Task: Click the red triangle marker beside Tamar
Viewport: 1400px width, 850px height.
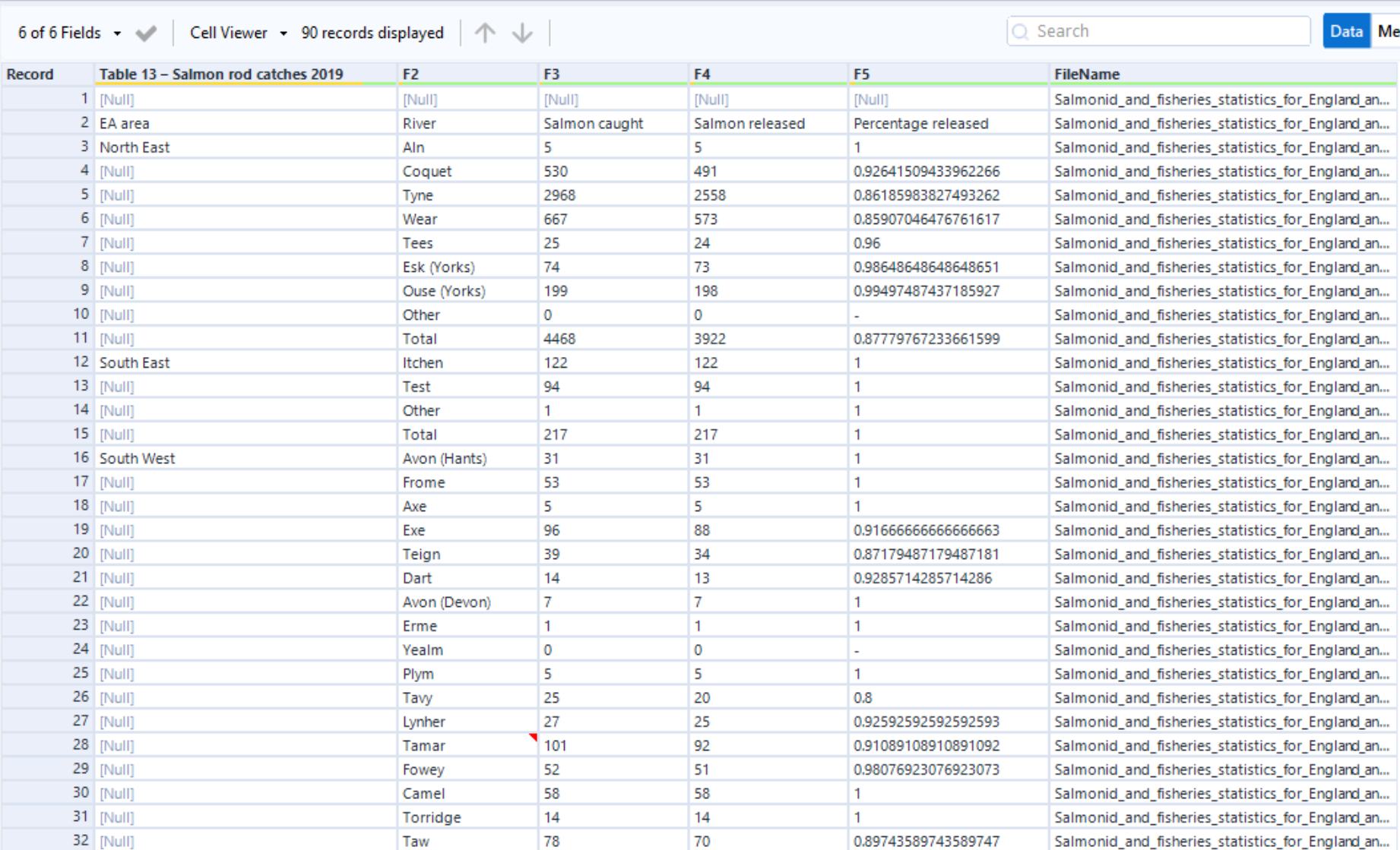Action: click(x=533, y=738)
